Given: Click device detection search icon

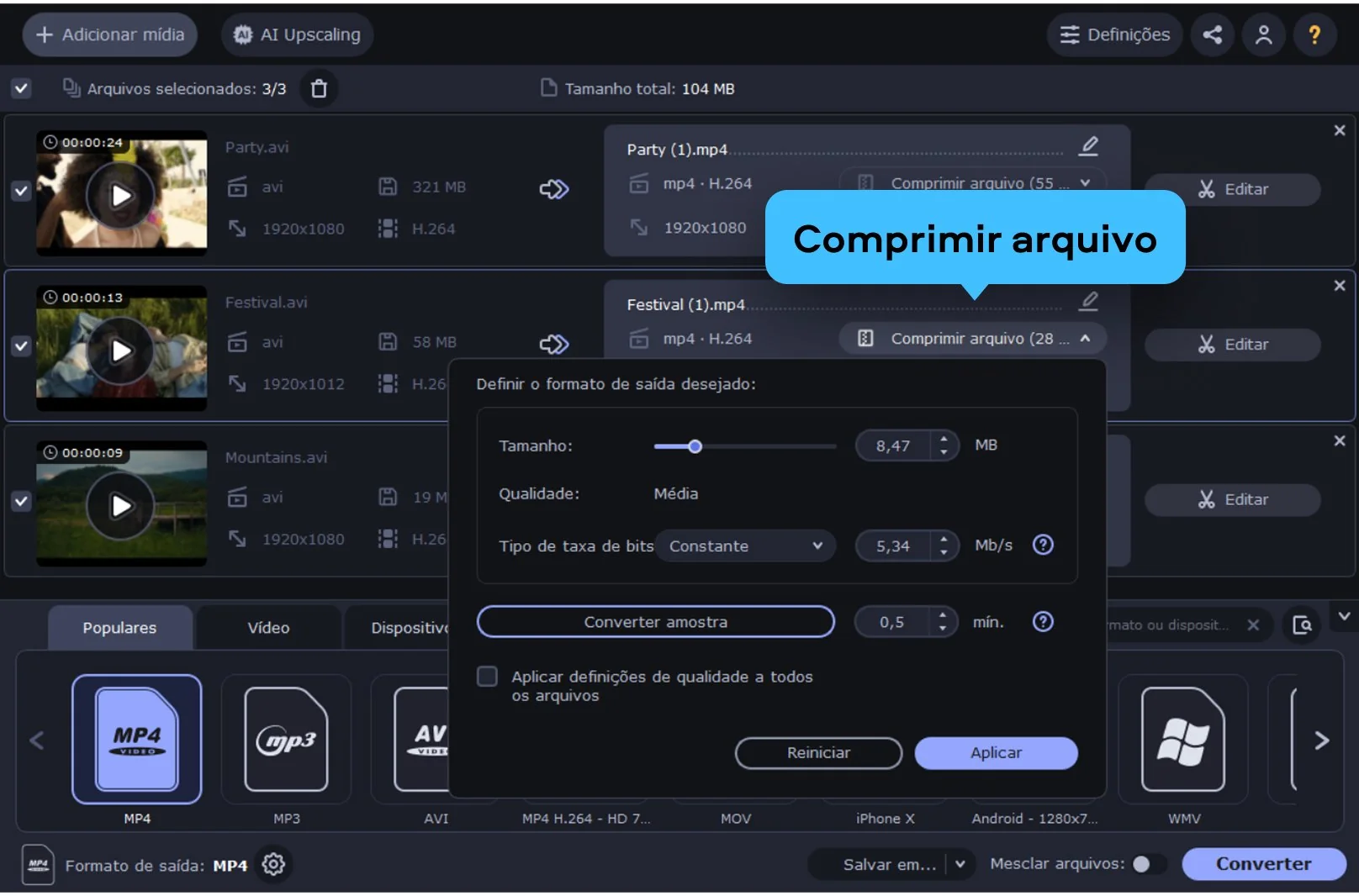Looking at the screenshot, I should pos(1302,625).
